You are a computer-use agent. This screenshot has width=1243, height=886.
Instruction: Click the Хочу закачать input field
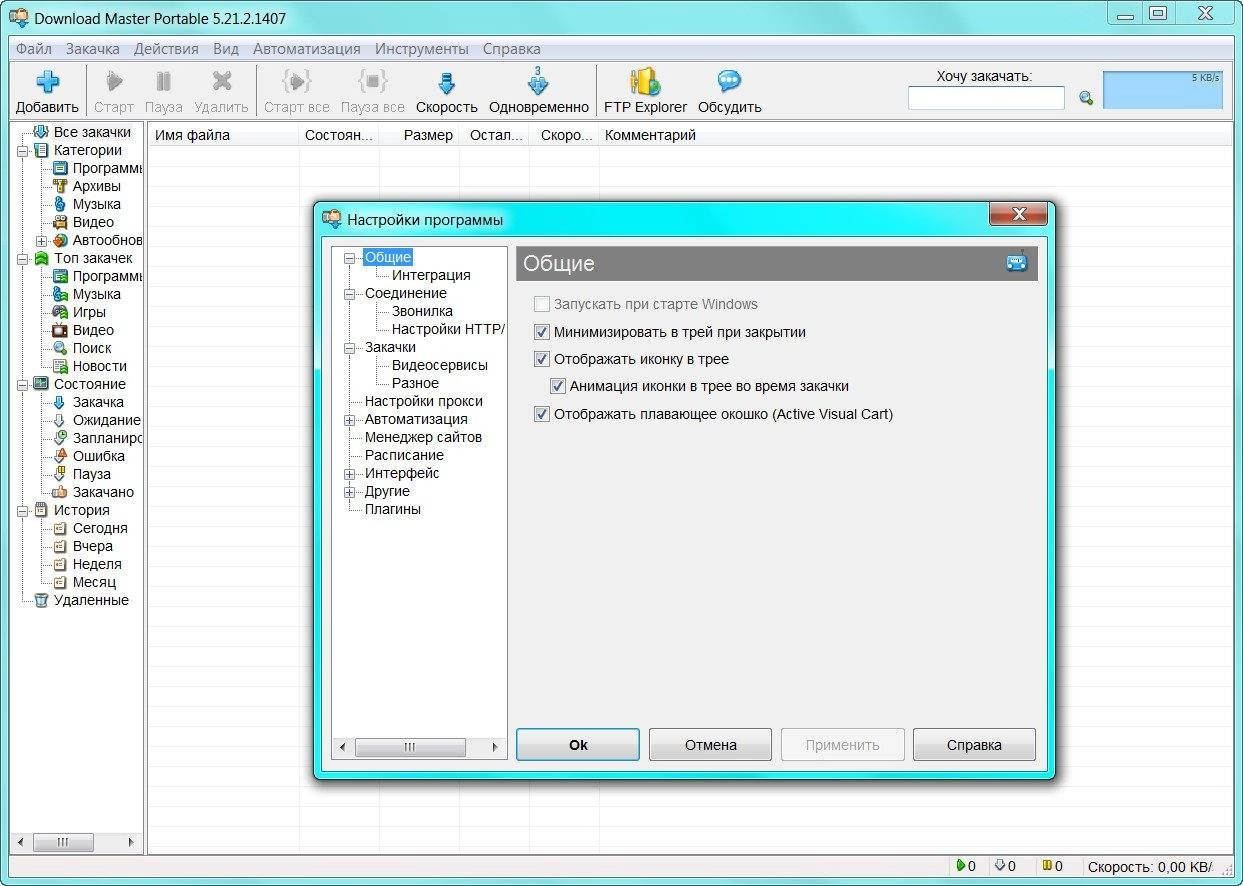986,98
